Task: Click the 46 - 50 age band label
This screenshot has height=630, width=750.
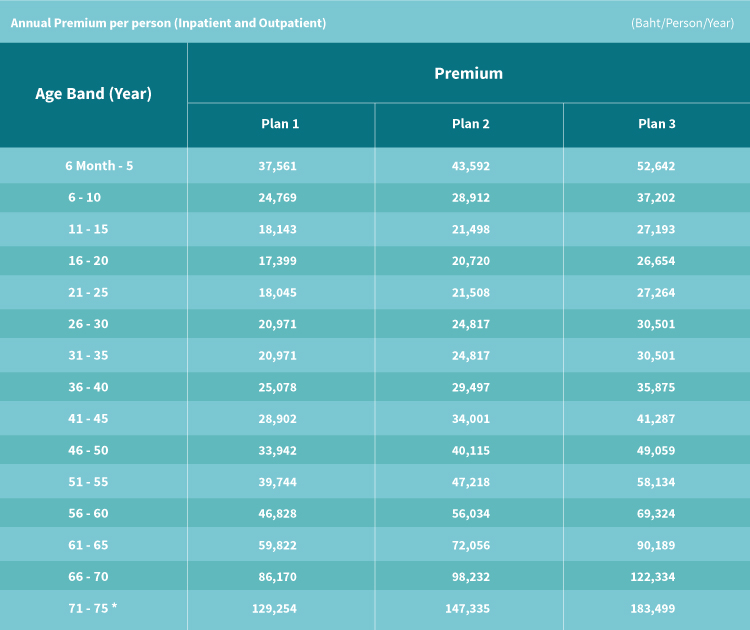Action: 88,450
